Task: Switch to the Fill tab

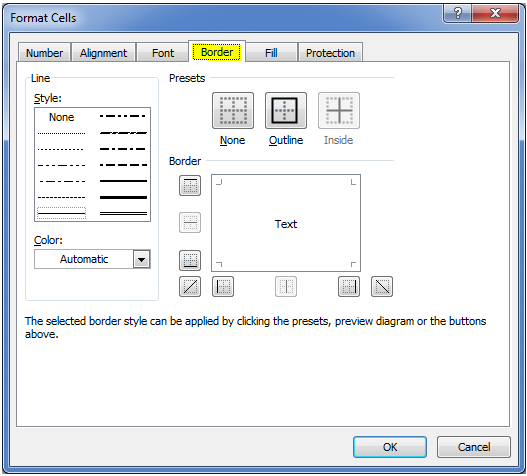Action: [x=271, y=53]
